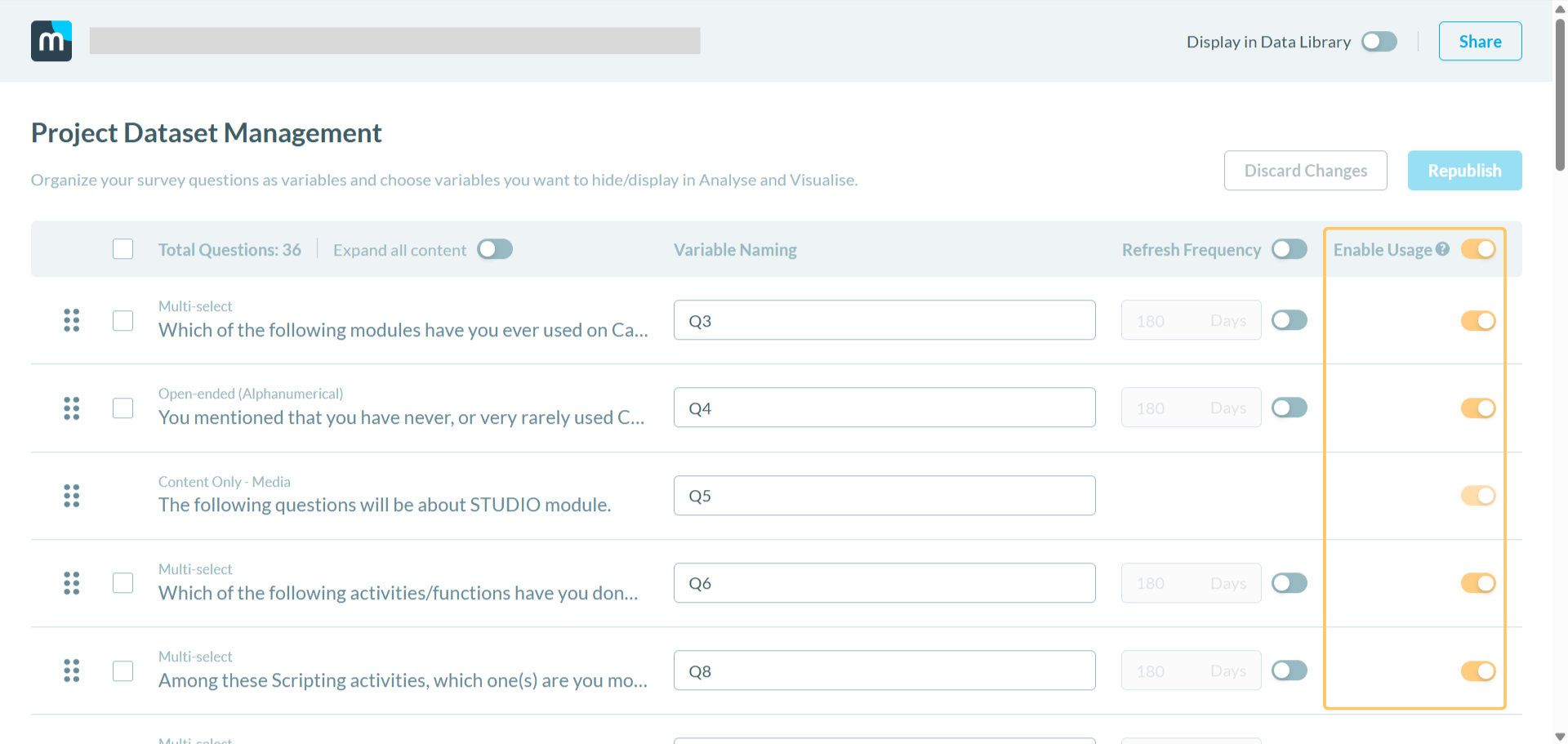Turn on header Refresh Frequency toggle
Viewport: 1568px width, 744px height.
(x=1289, y=249)
